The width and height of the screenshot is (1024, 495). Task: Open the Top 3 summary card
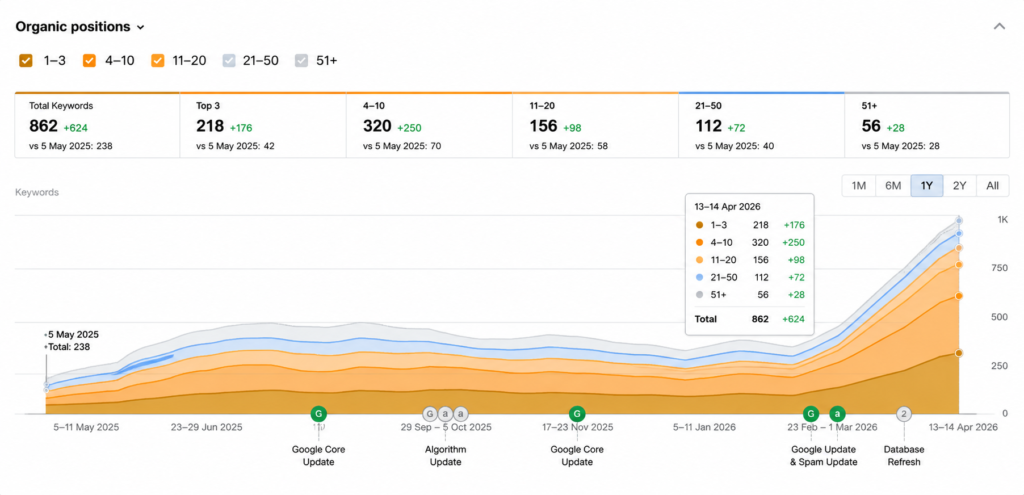click(x=263, y=125)
